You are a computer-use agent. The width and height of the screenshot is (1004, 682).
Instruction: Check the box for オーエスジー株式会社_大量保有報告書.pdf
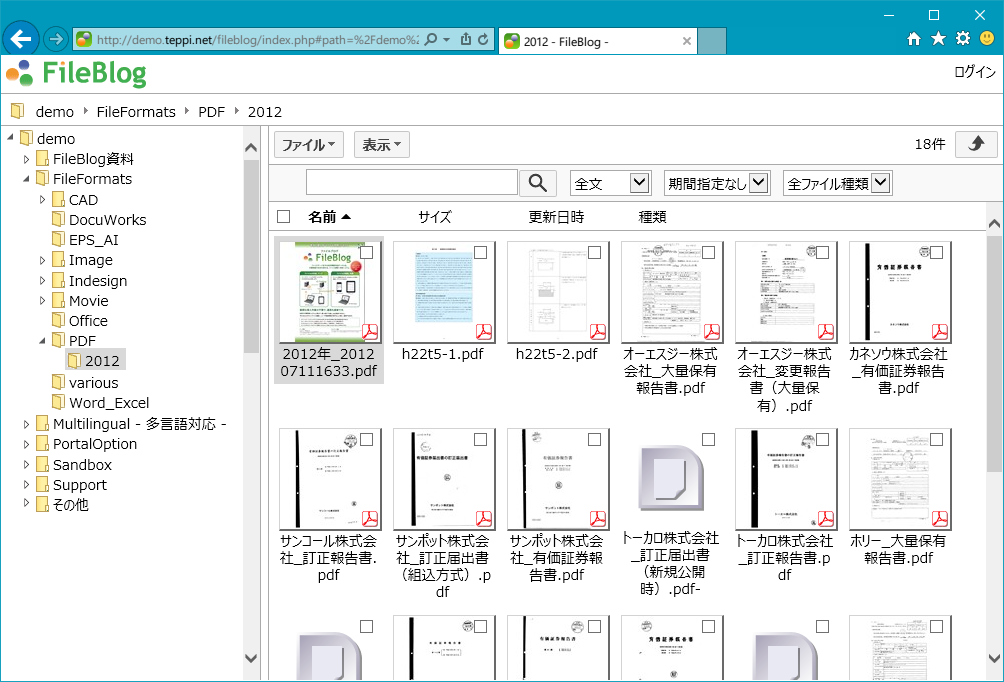pyautogui.click(x=708, y=252)
